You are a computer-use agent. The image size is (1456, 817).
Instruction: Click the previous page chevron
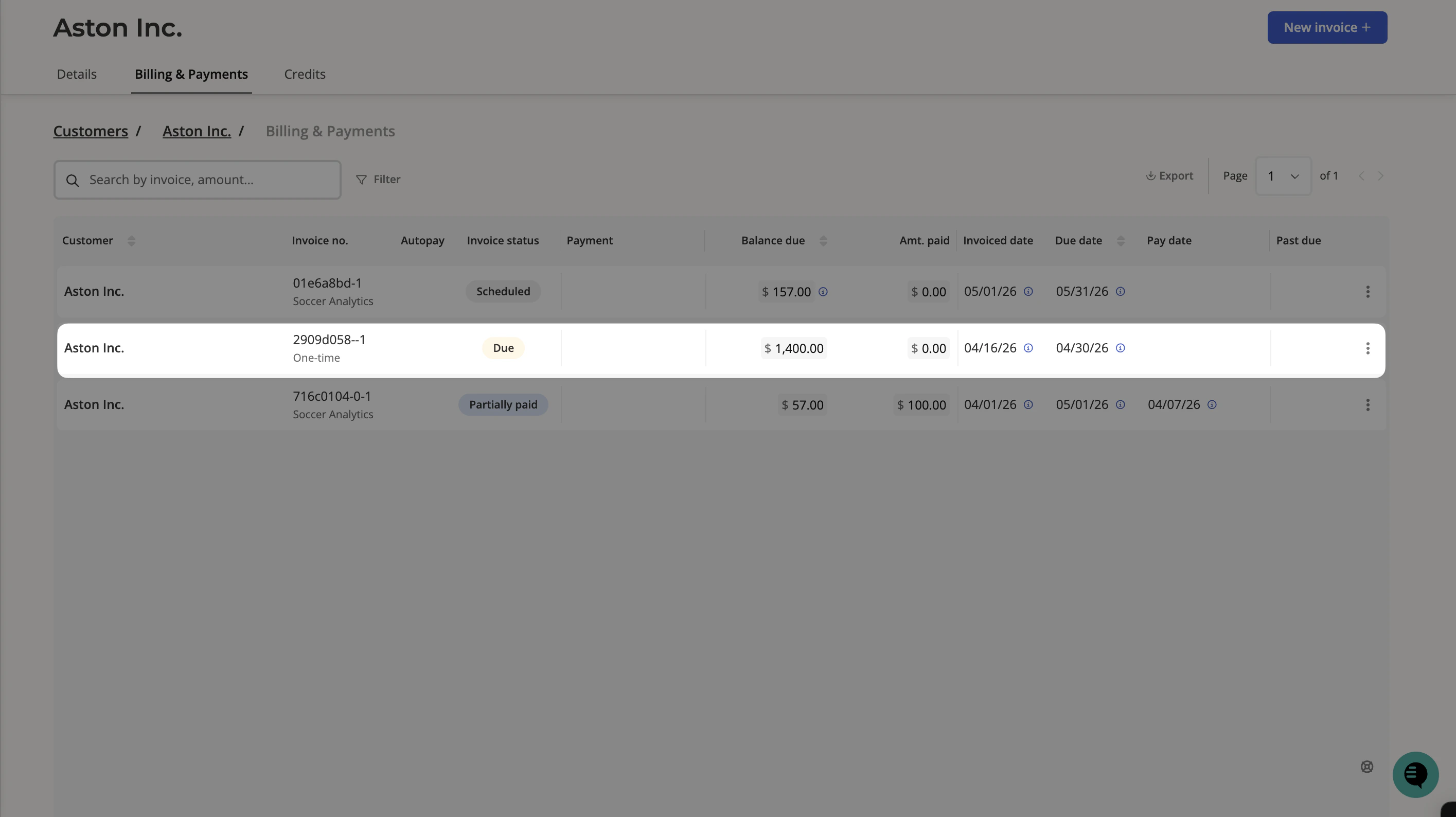[x=1362, y=176]
